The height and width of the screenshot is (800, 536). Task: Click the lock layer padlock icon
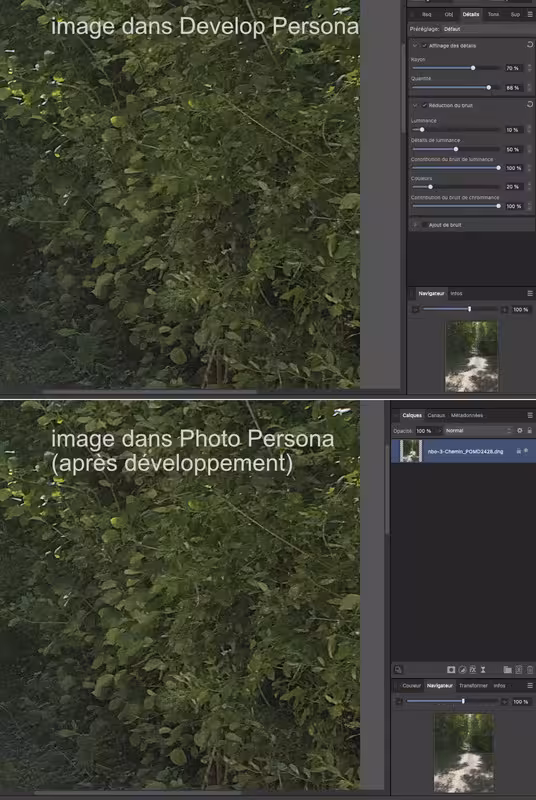point(530,431)
